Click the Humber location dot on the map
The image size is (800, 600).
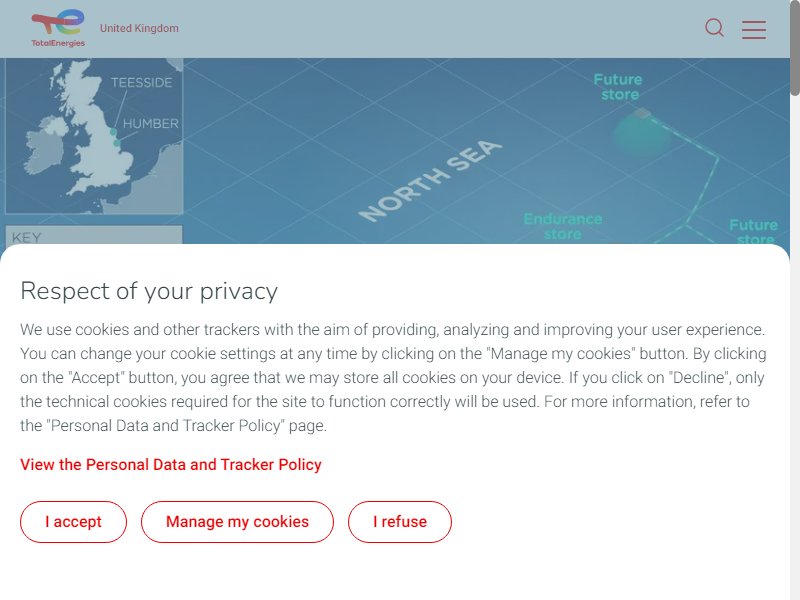[117, 143]
